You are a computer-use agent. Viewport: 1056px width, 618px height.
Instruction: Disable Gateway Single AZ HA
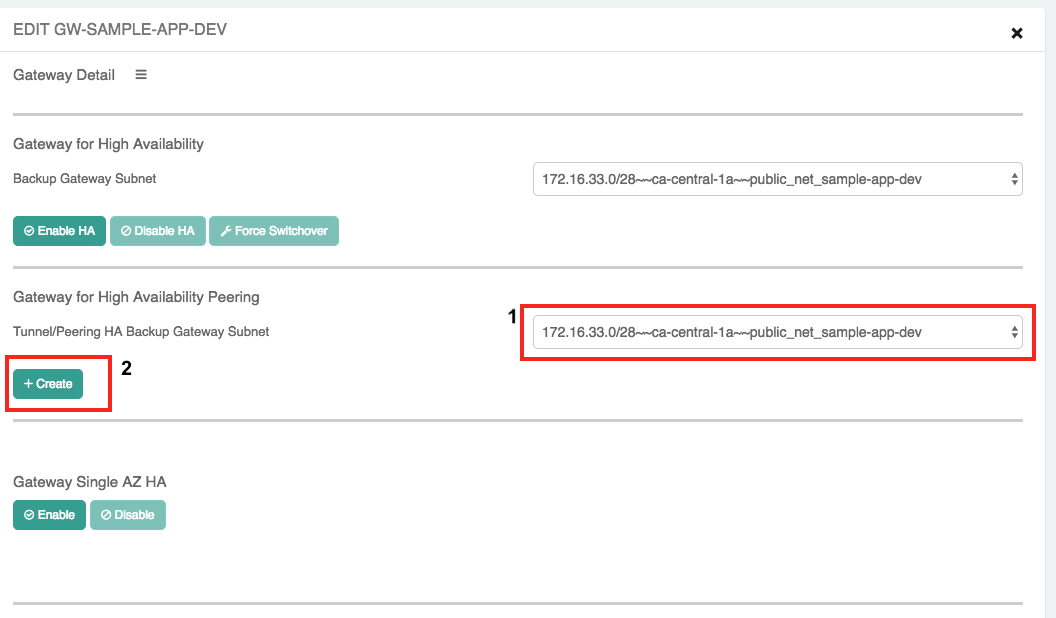[x=128, y=515]
